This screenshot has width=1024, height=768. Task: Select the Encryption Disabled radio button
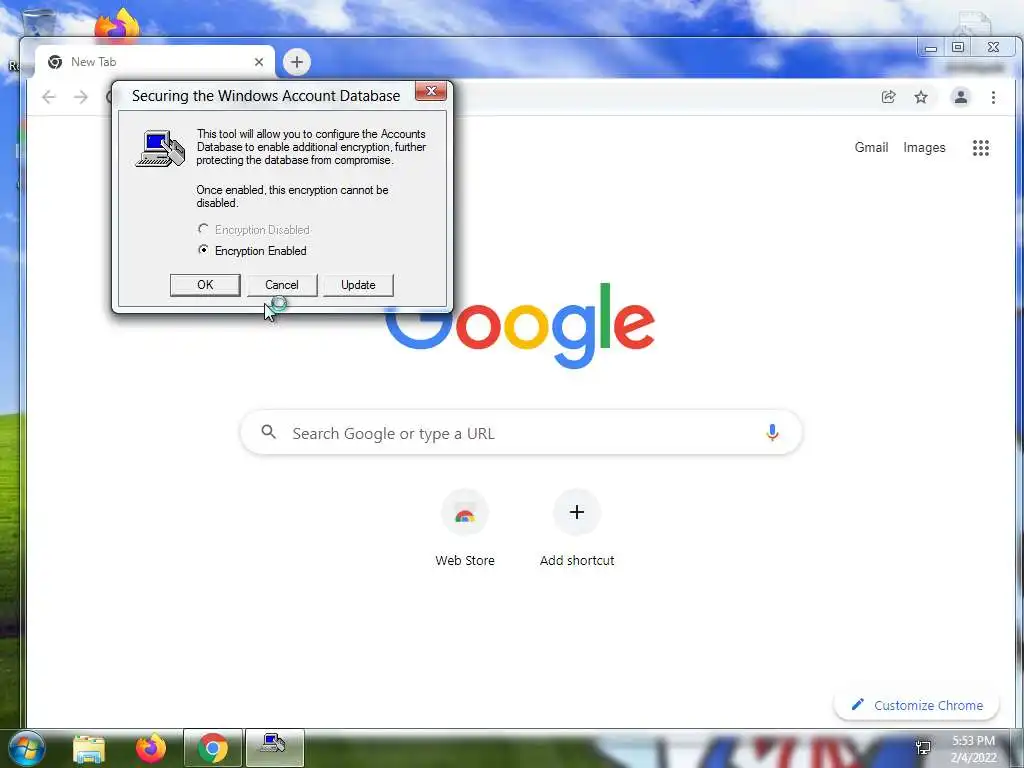pos(203,229)
